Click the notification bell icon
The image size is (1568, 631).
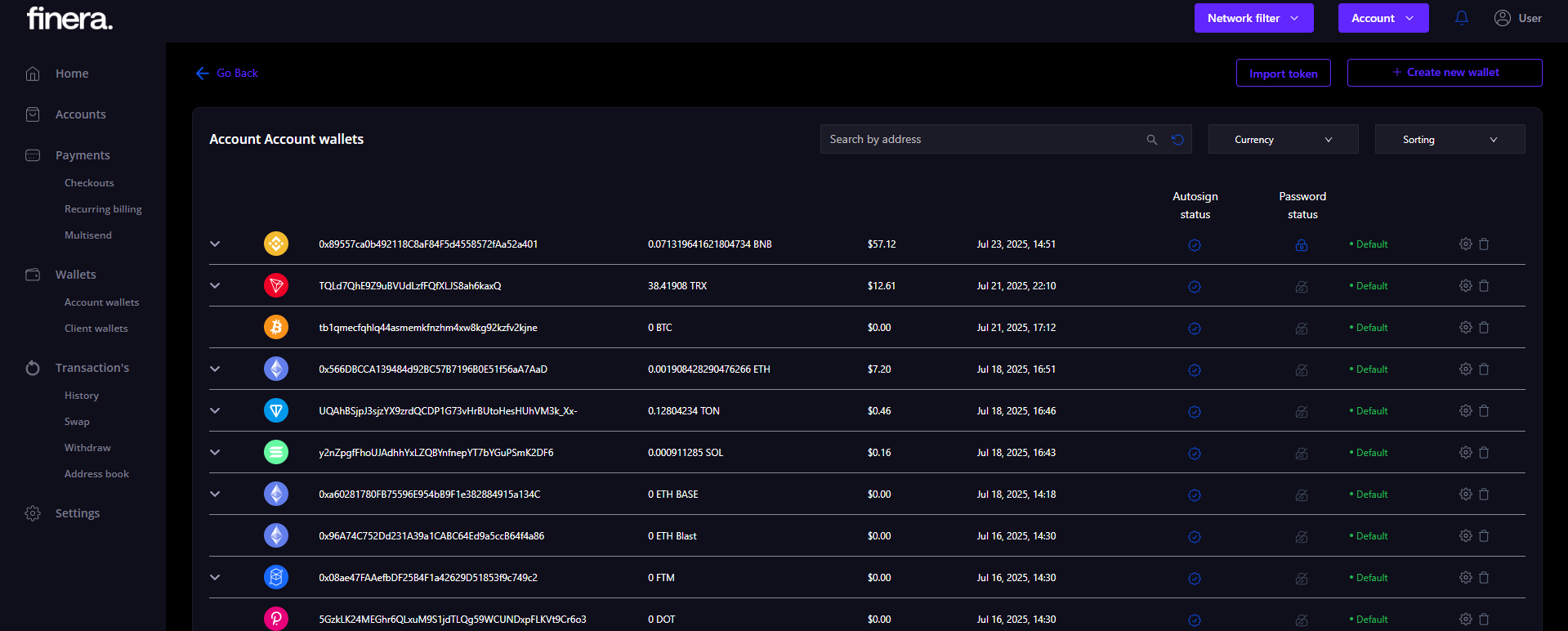pyautogui.click(x=1461, y=18)
